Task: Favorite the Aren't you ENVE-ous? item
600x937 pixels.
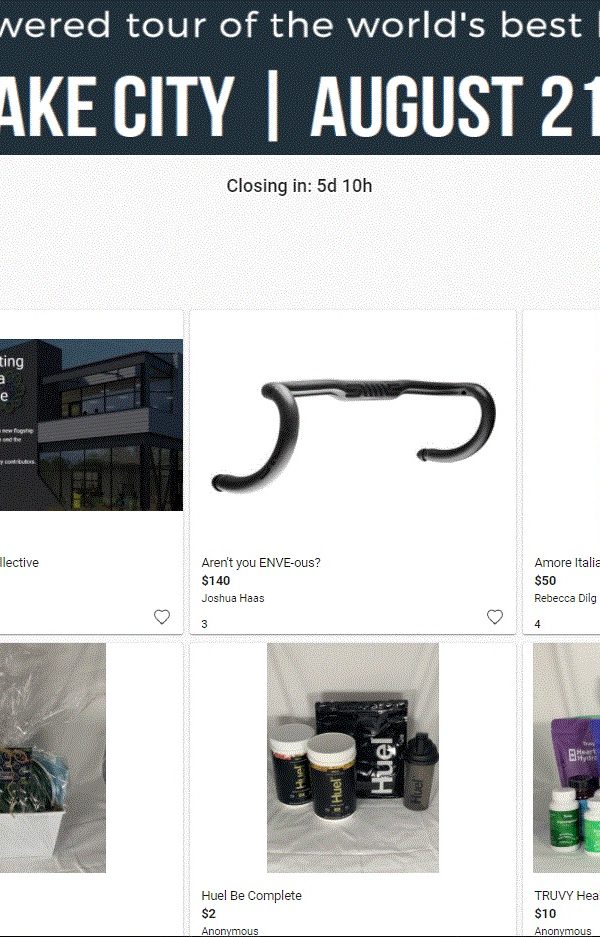Action: point(495,617)
